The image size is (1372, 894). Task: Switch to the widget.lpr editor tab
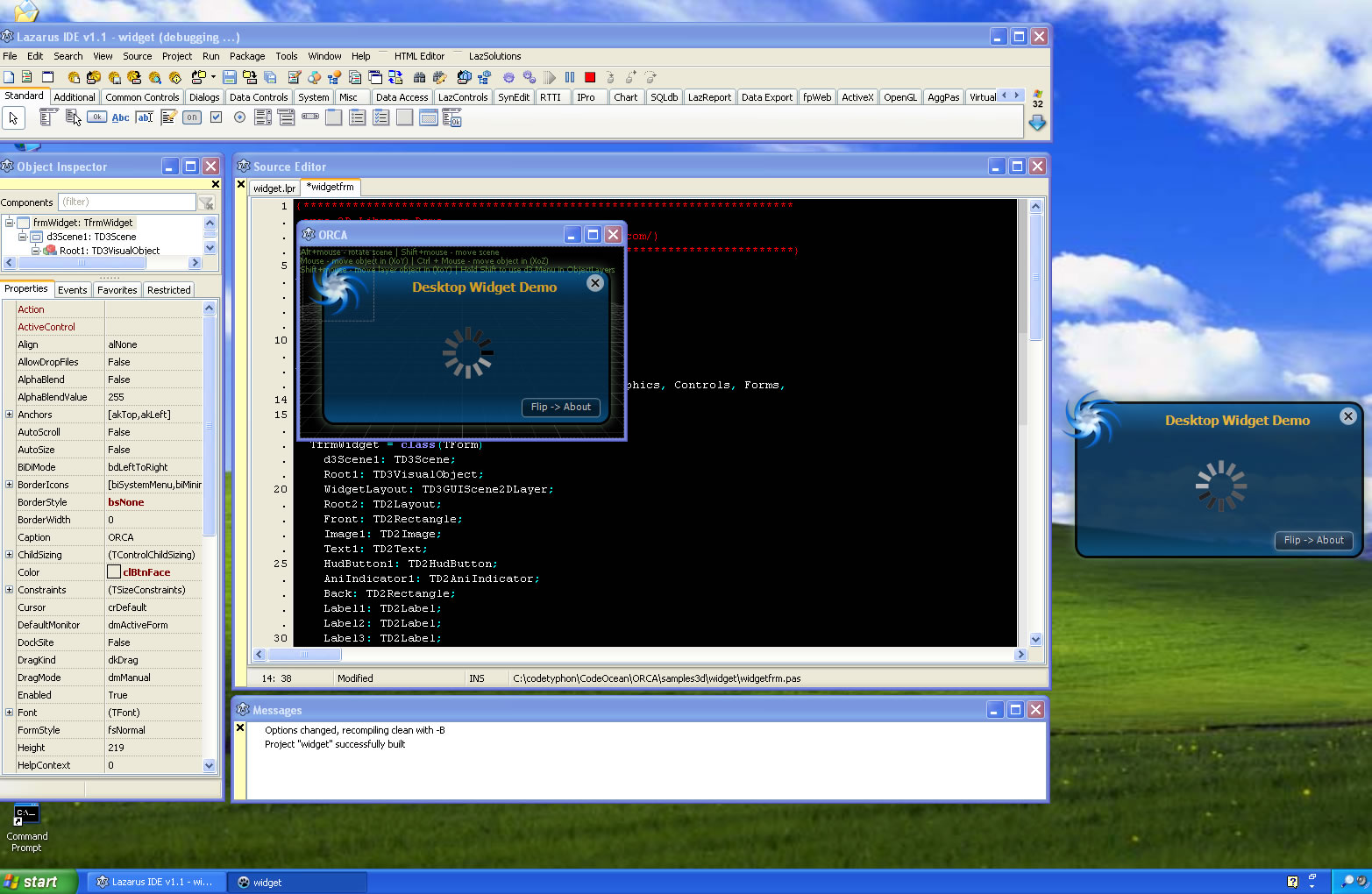click(x=274, y=188)
